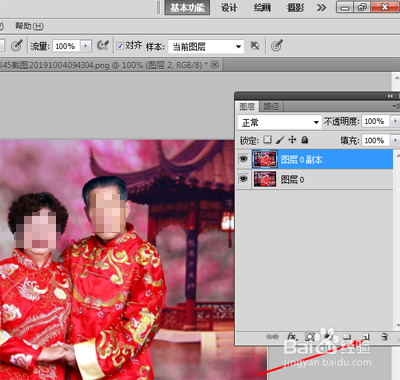This screenshot has width=400, height=380.
Task: Close the document tab
Action: pyautogui.click(x=215, y=65)
